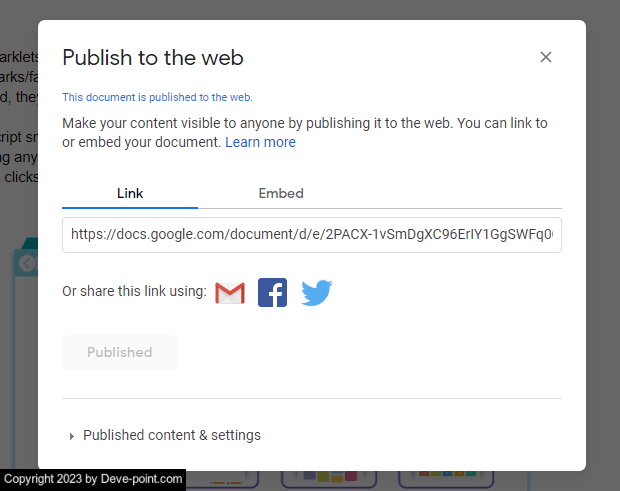Click the 'Or share this link using' label
This screenshot has height=491, width=620.
pos(134,291)
